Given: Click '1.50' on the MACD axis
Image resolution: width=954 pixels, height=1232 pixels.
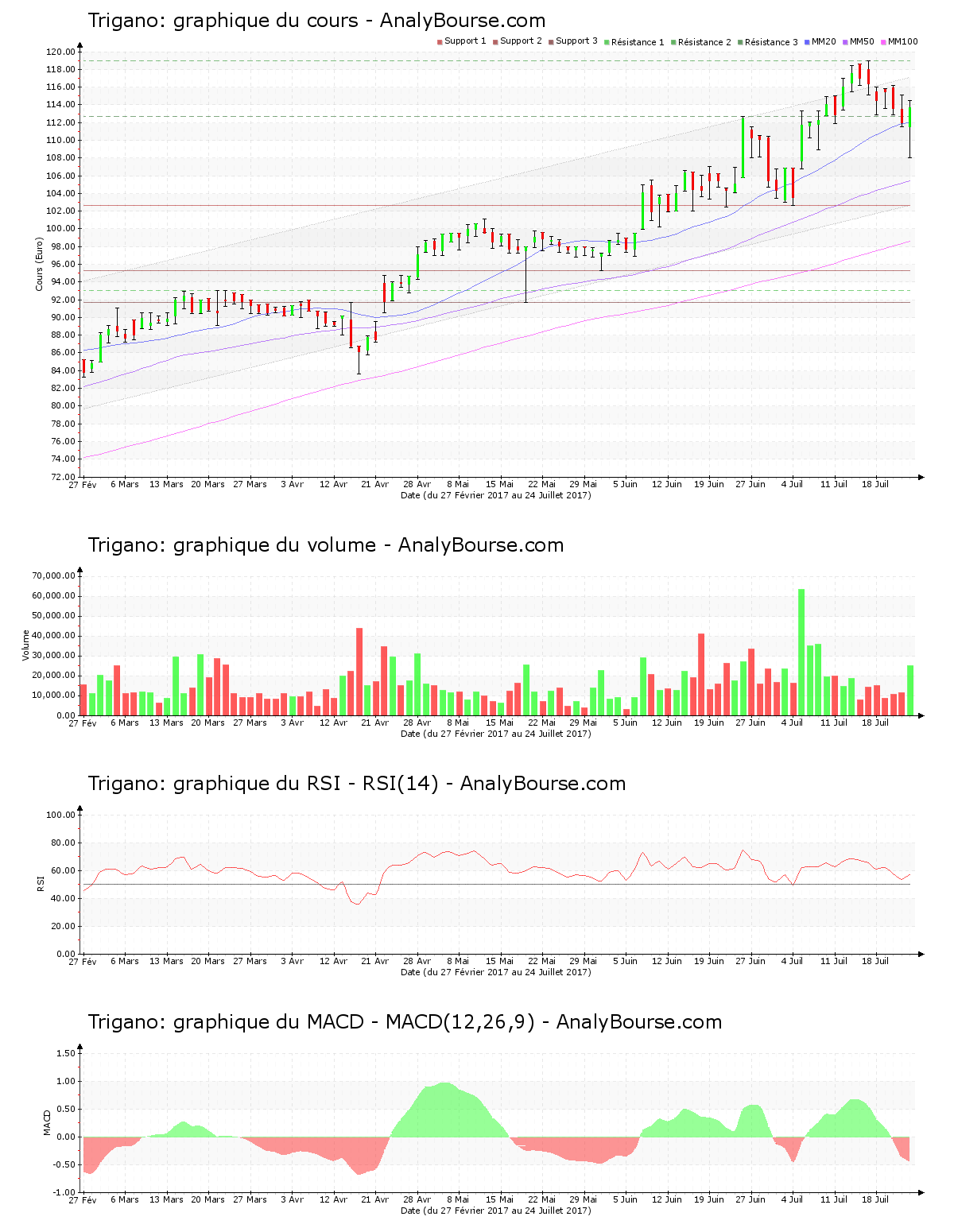Looking at the screenshot, I should tap(66, 1053).
